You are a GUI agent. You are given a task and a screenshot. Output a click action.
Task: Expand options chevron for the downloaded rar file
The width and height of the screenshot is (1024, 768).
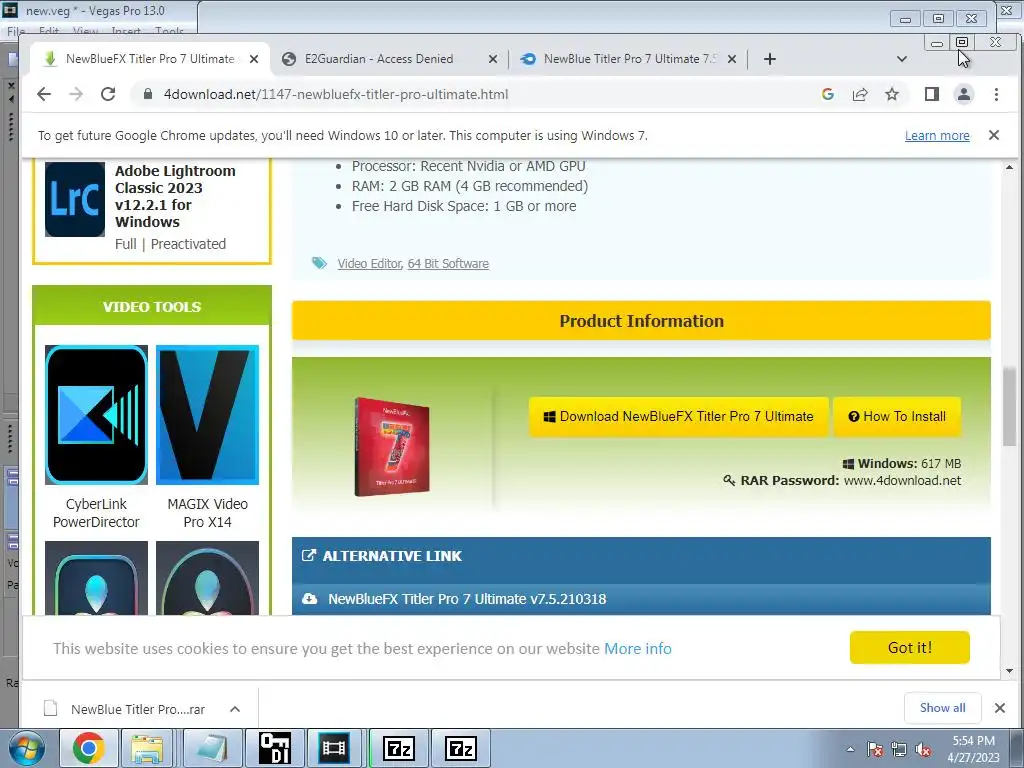click(235, 709)
